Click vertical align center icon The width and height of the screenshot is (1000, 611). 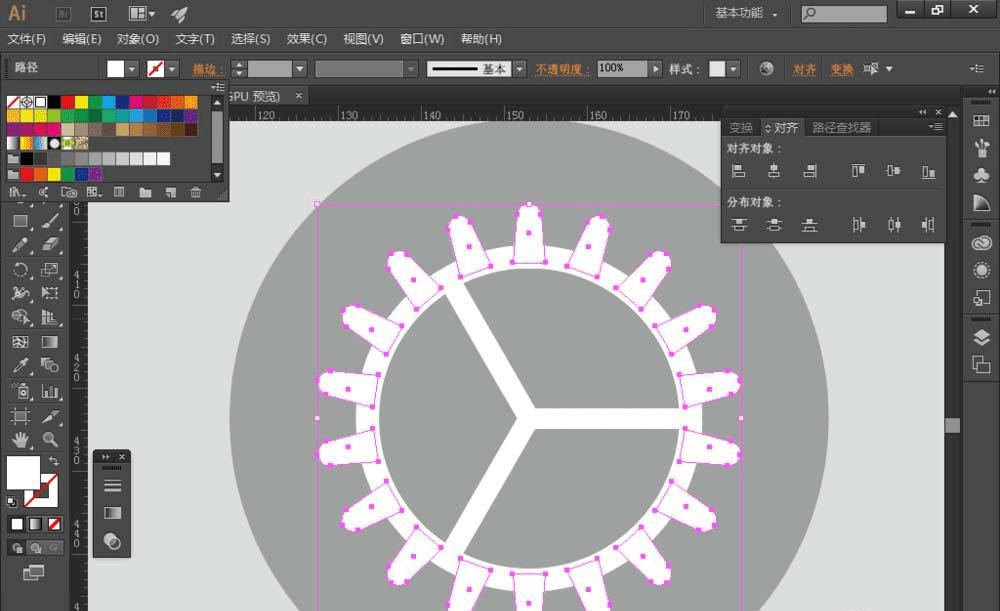tap(893, 171)
